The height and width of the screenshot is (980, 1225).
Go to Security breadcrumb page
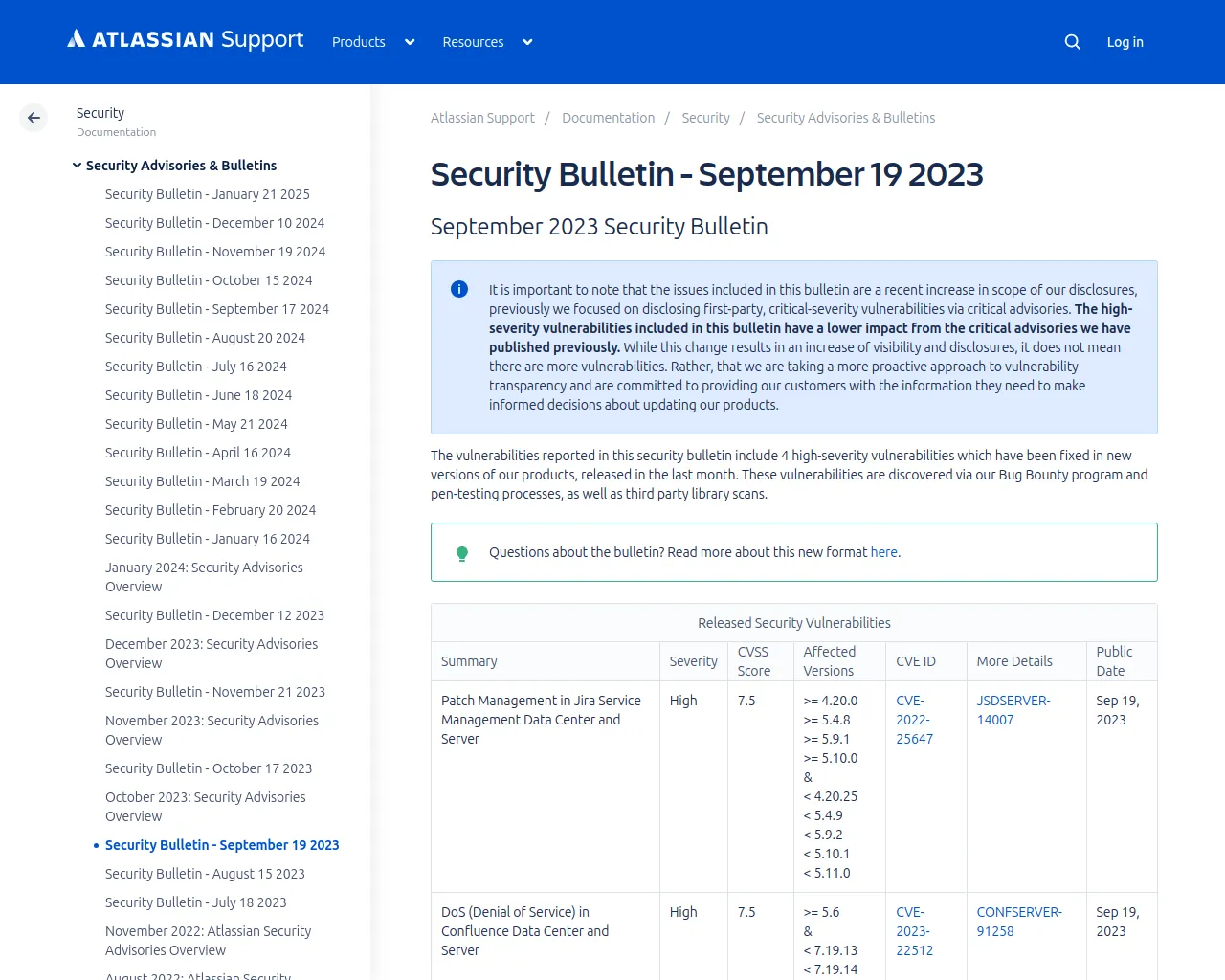(705, 118)
